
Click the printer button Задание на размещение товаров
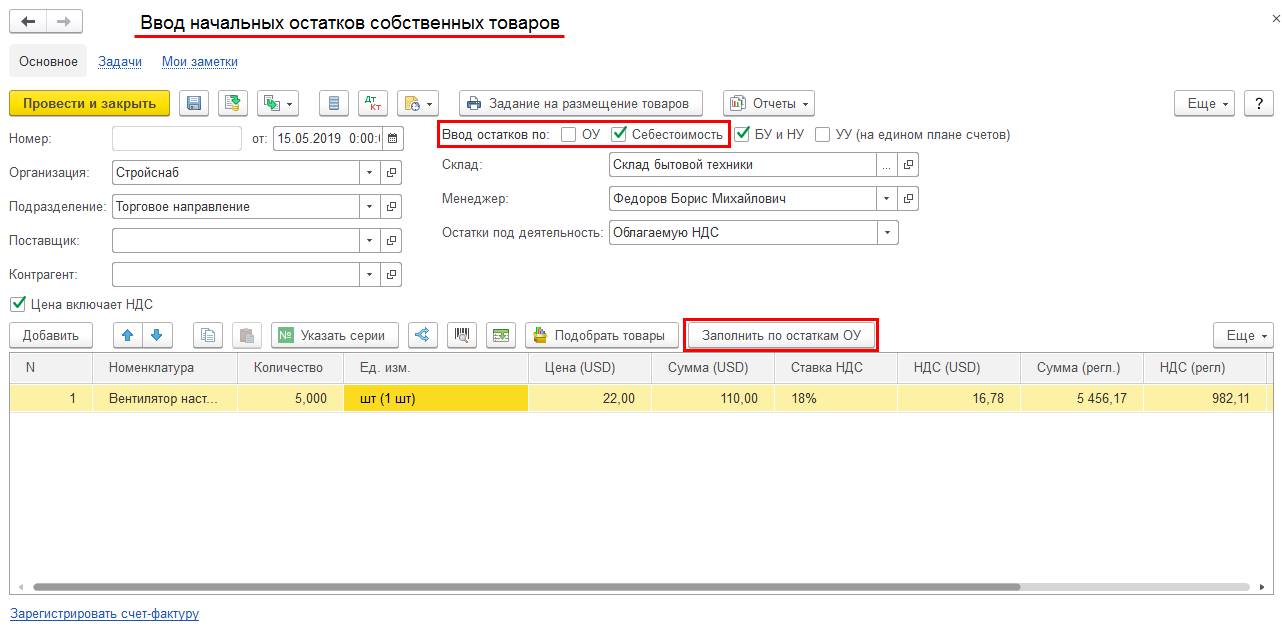pyautogui.click(x=580, y=103)
